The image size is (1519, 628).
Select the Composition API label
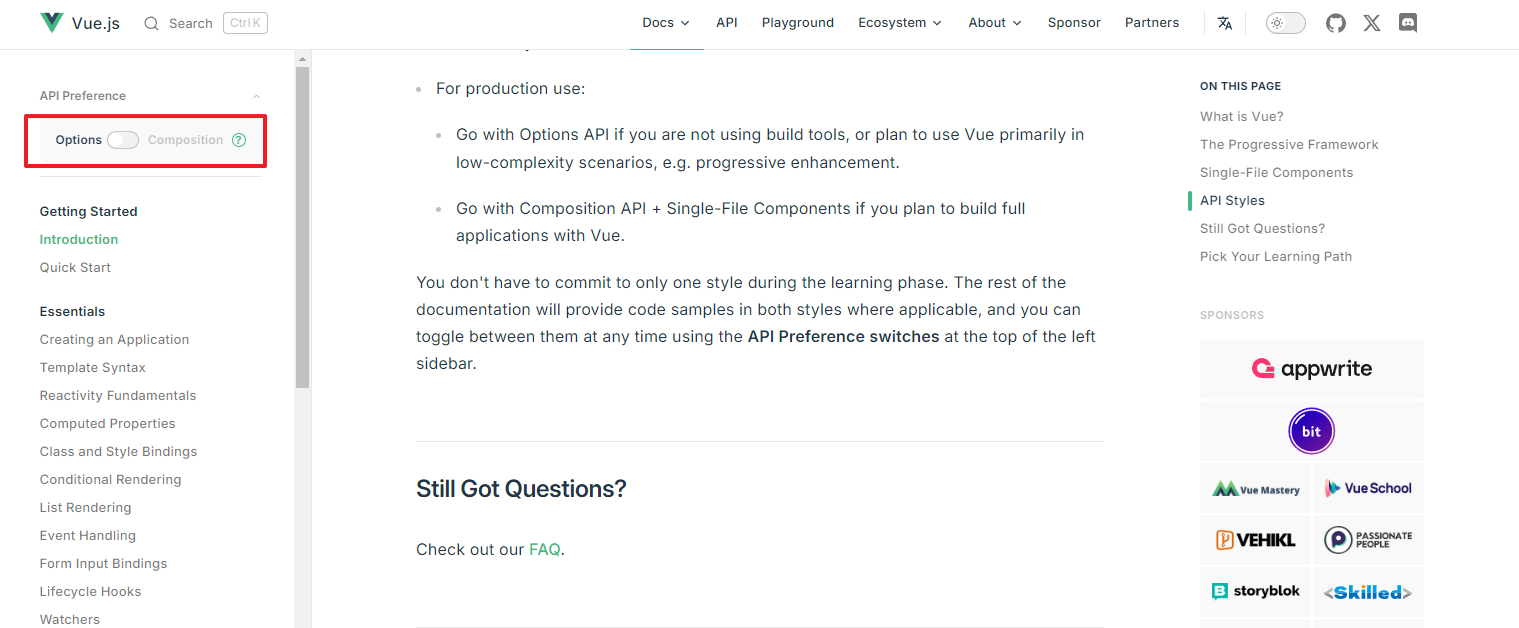(185, 140)
